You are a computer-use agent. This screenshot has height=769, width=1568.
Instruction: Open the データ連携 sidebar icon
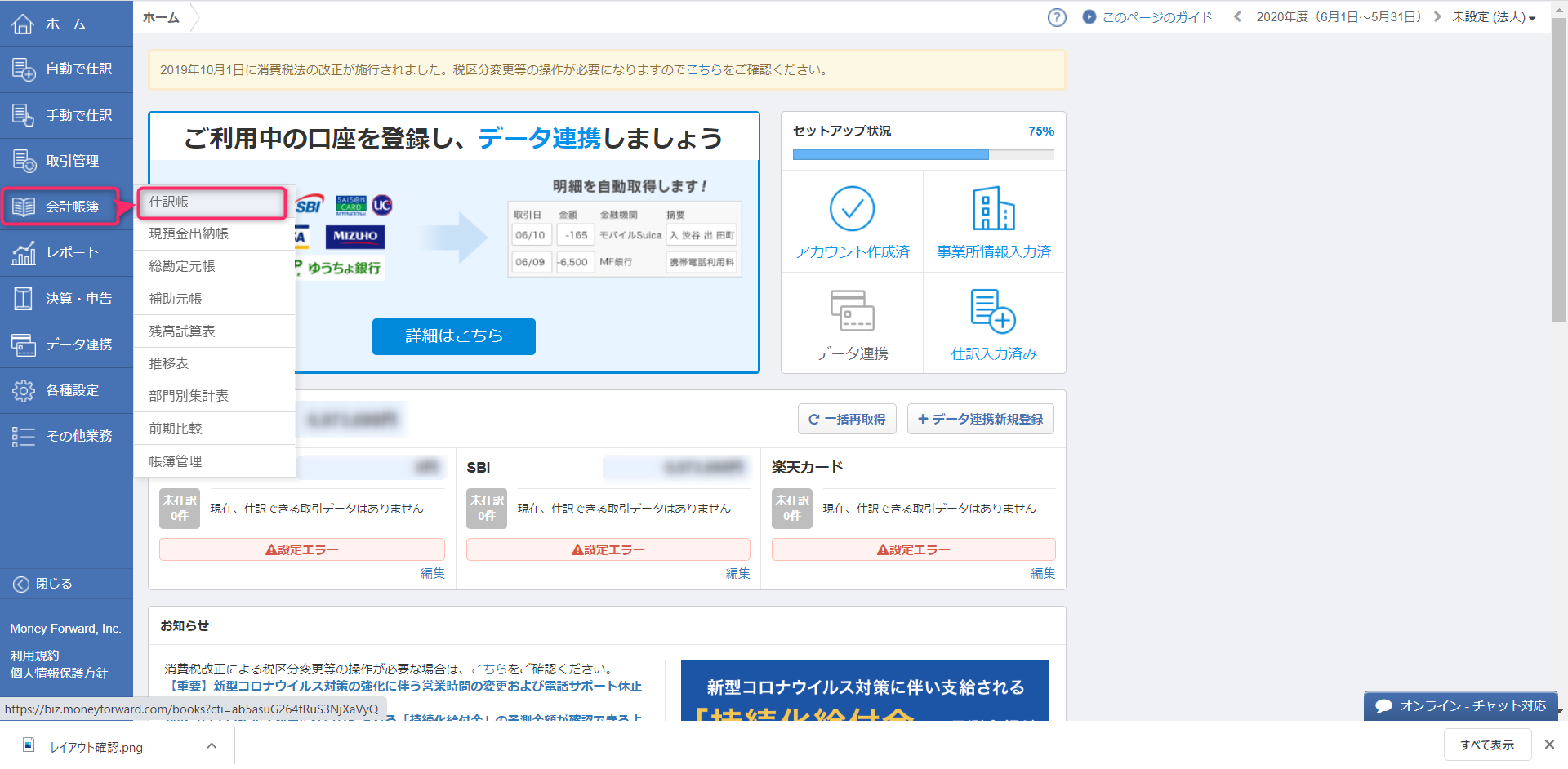pos(23,344)
